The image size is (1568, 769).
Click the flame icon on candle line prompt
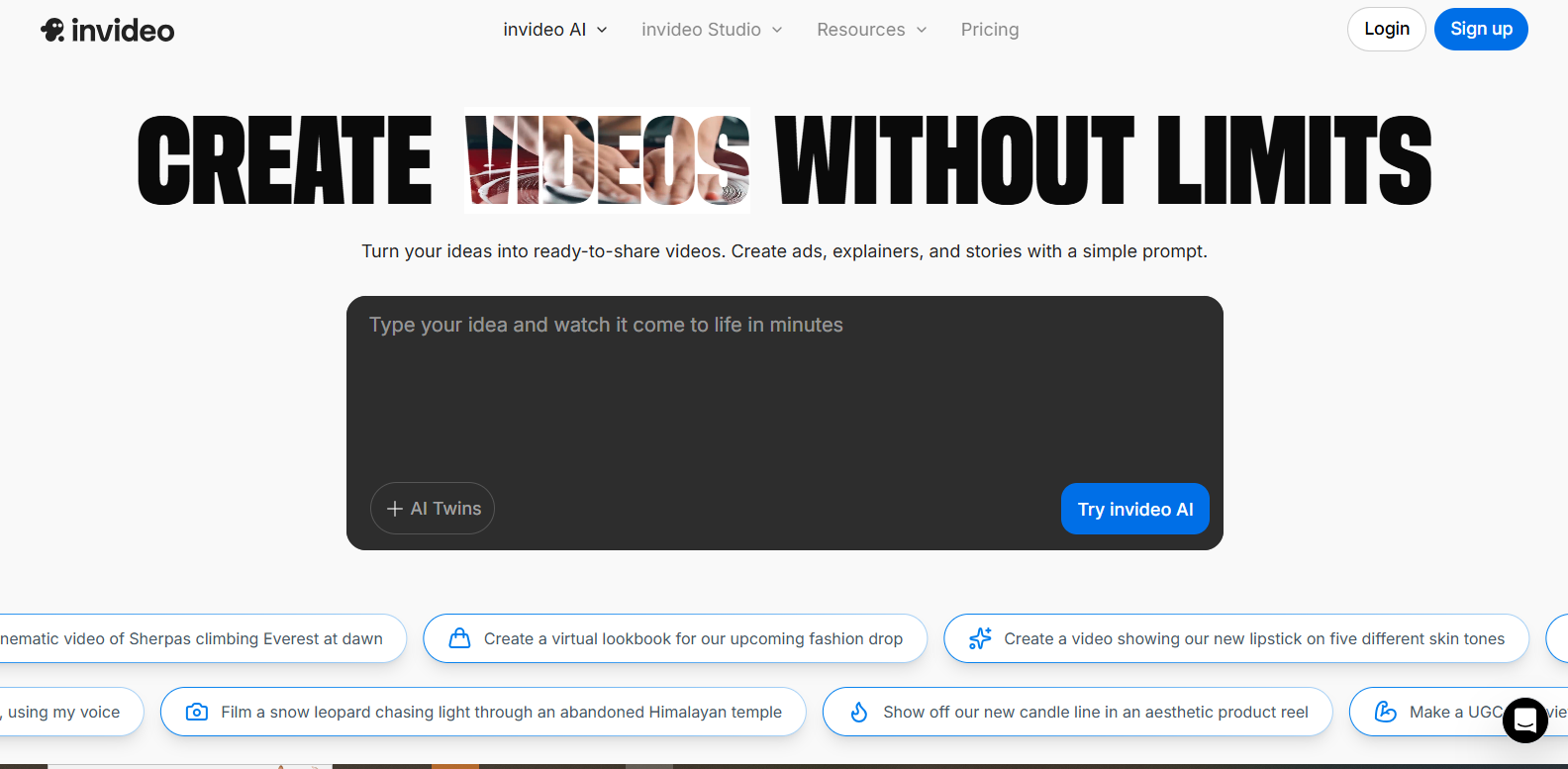(x=859, y=712)
